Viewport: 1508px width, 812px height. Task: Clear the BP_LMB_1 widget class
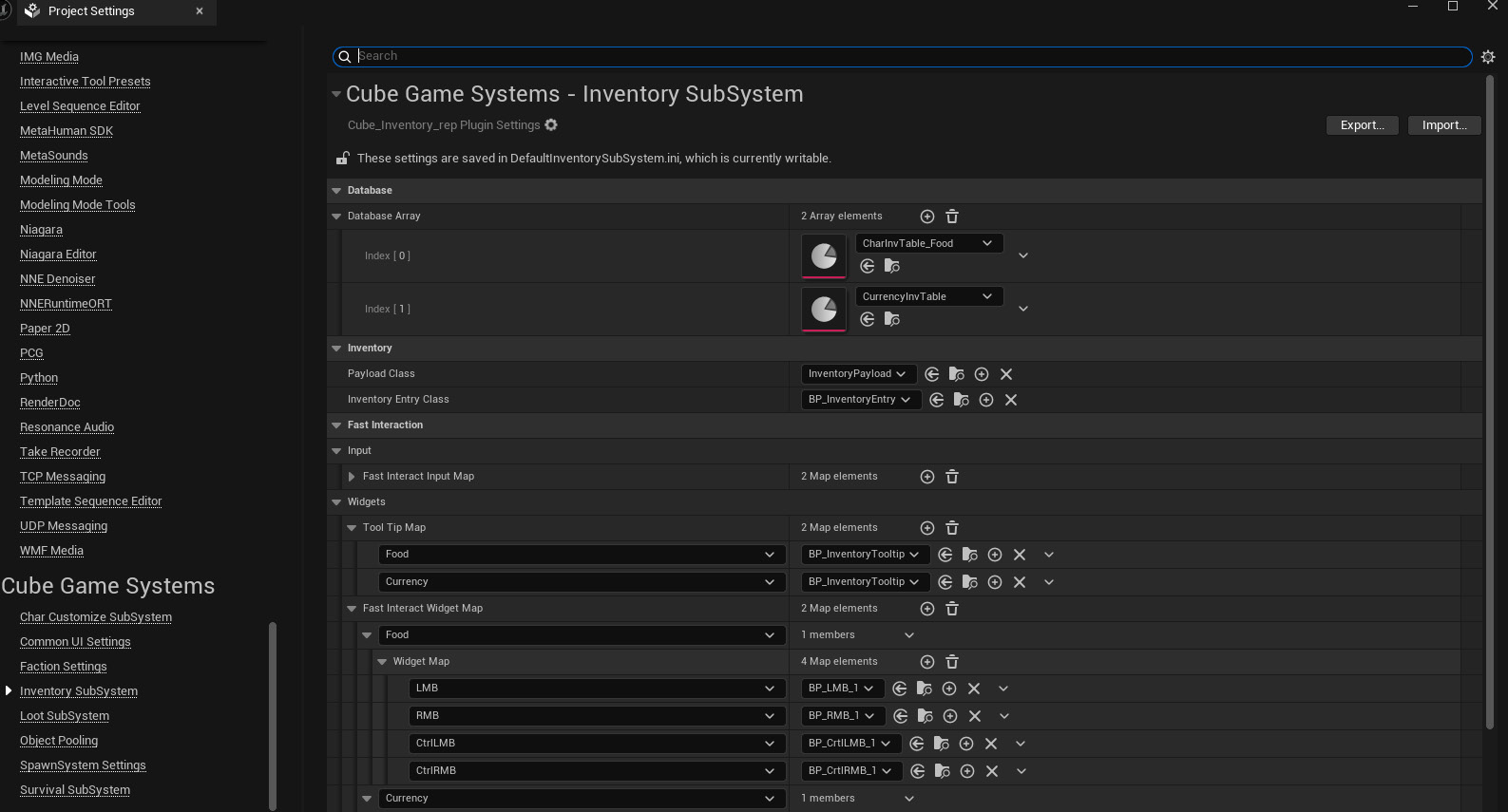(974, 689)
